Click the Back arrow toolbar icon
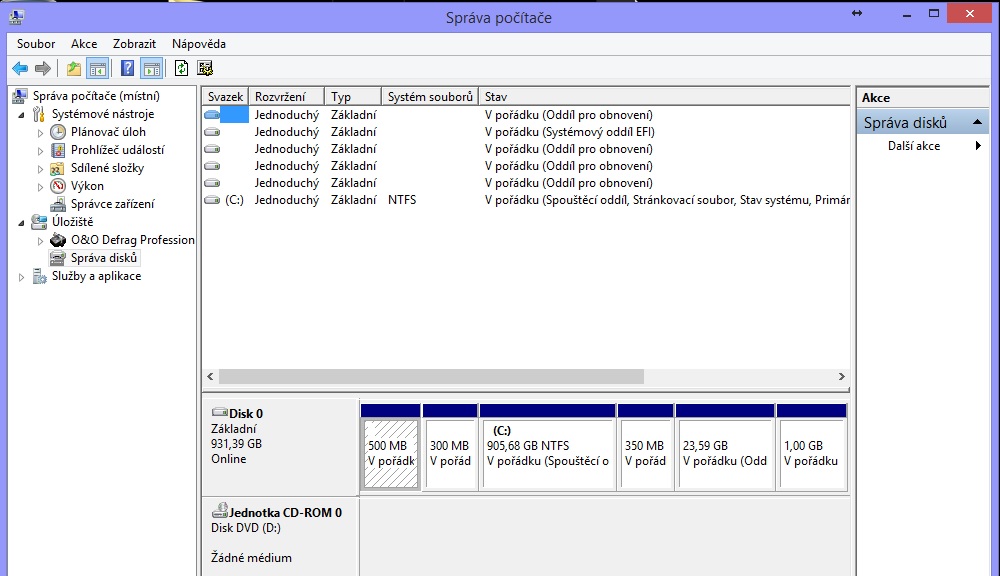The image size is (1000, 576). [20, 68]
